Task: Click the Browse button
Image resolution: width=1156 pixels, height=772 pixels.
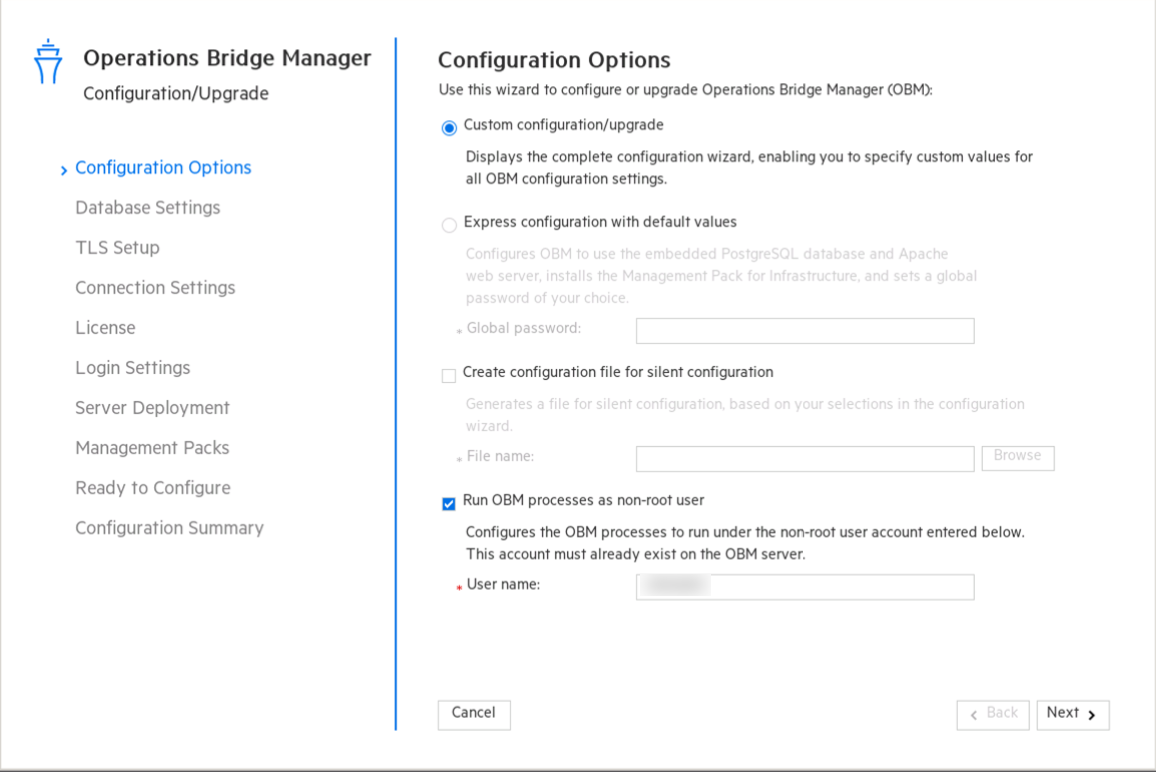Action: 1017,457
